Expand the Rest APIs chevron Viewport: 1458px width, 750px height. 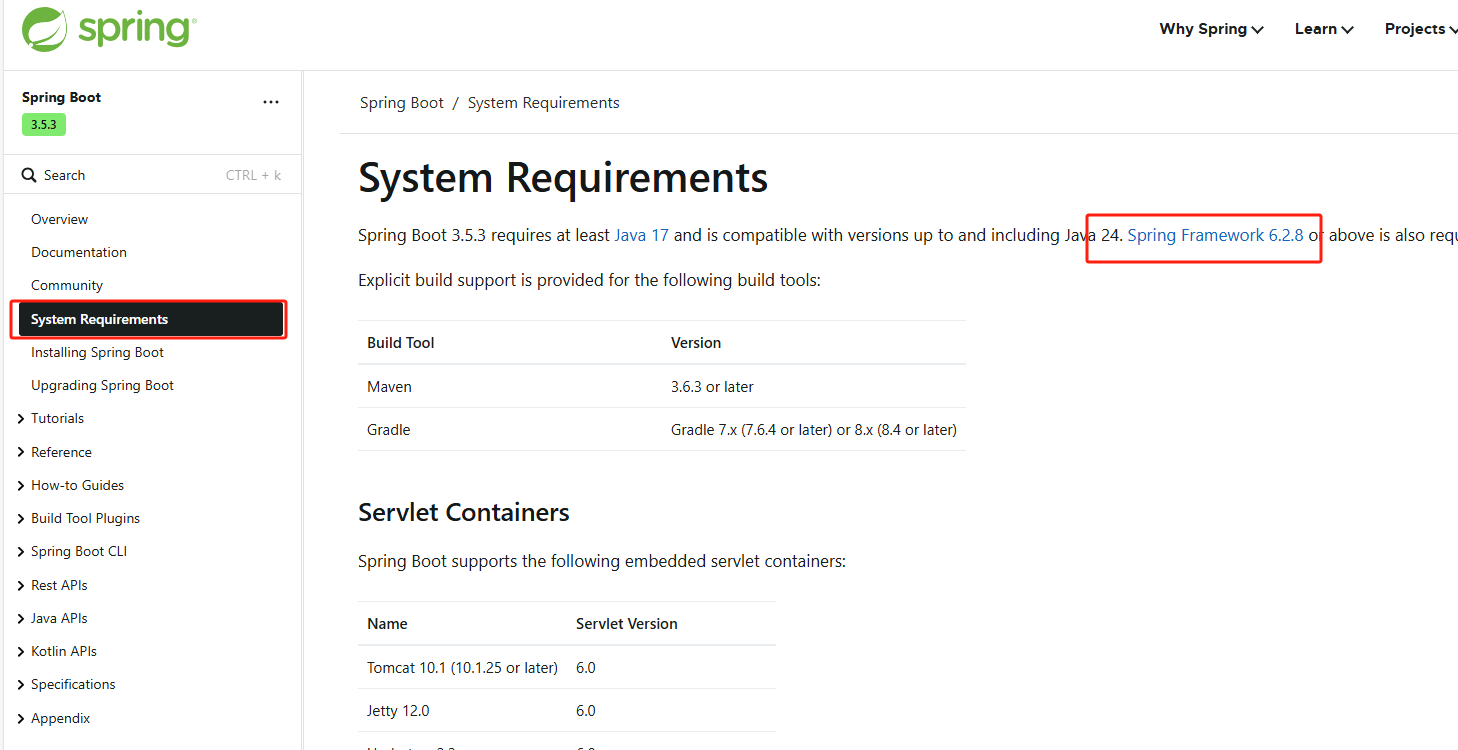[x=21, y=585]
